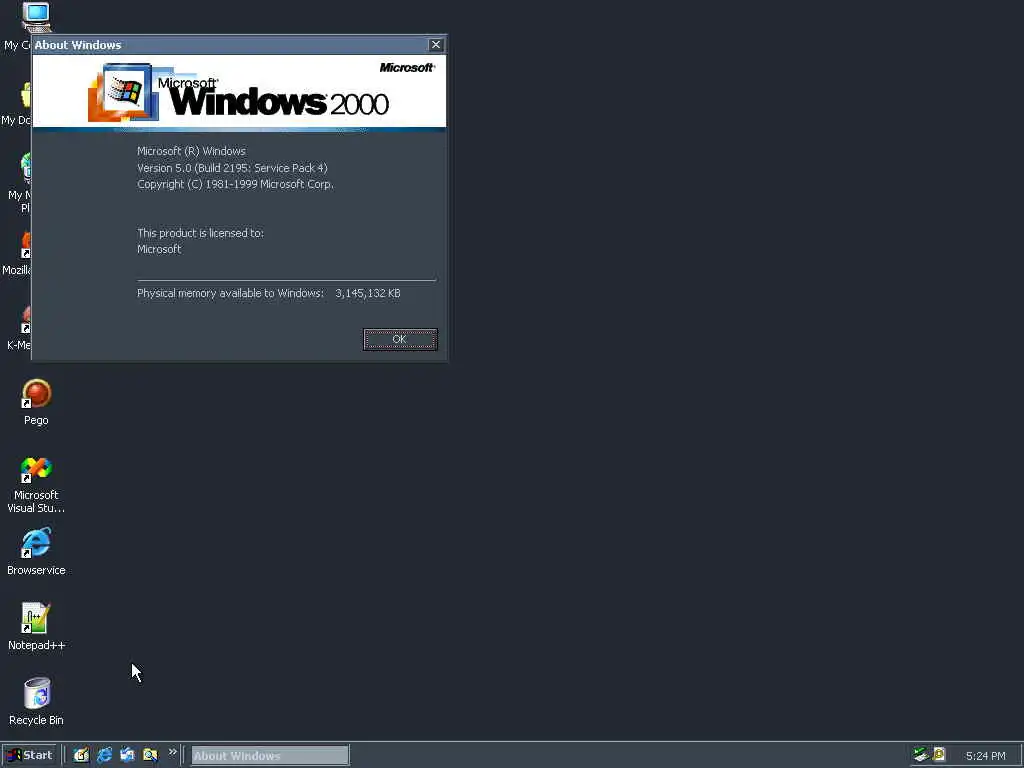1024x768 pixels.
Task: Close the About Windows dialog
Action: 436,44
